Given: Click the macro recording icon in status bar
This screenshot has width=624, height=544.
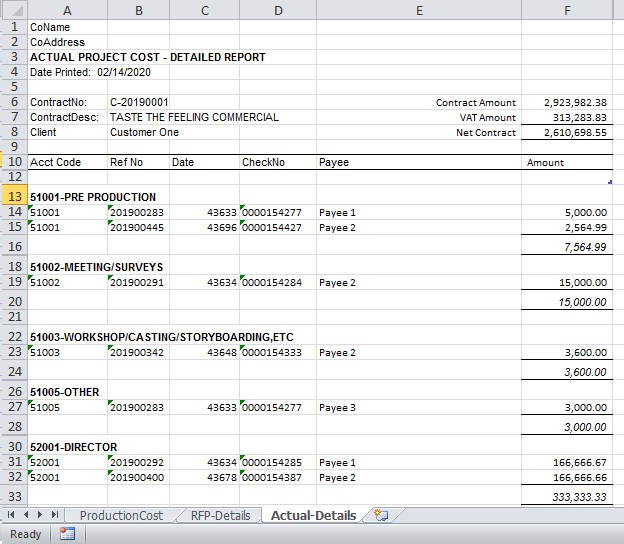Looking at the screenshot, I should pyautogui.click(x=68, y=534).
